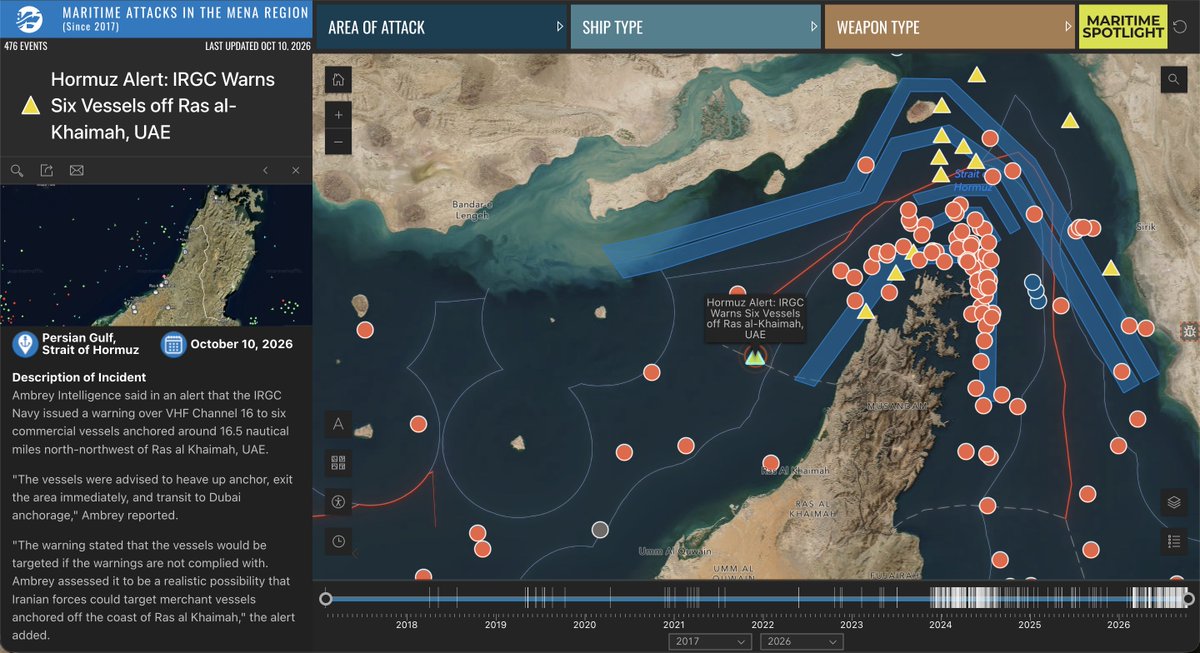Zoom in with the plus button
Viewport: 1200px width, 653px height.
[x=338, y=115]
